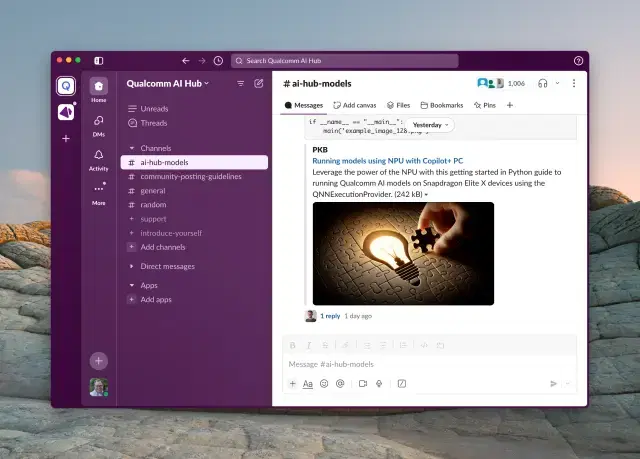Screen dimensions: 640x459
Task: Start a huddle with headphones icon
Action: (542, 83)
